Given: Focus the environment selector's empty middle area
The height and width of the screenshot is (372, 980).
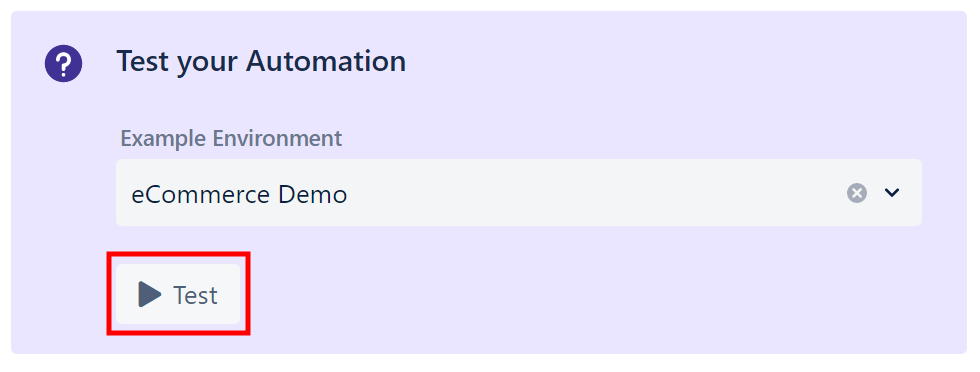Looking at the screenshot, I should 594,193.
